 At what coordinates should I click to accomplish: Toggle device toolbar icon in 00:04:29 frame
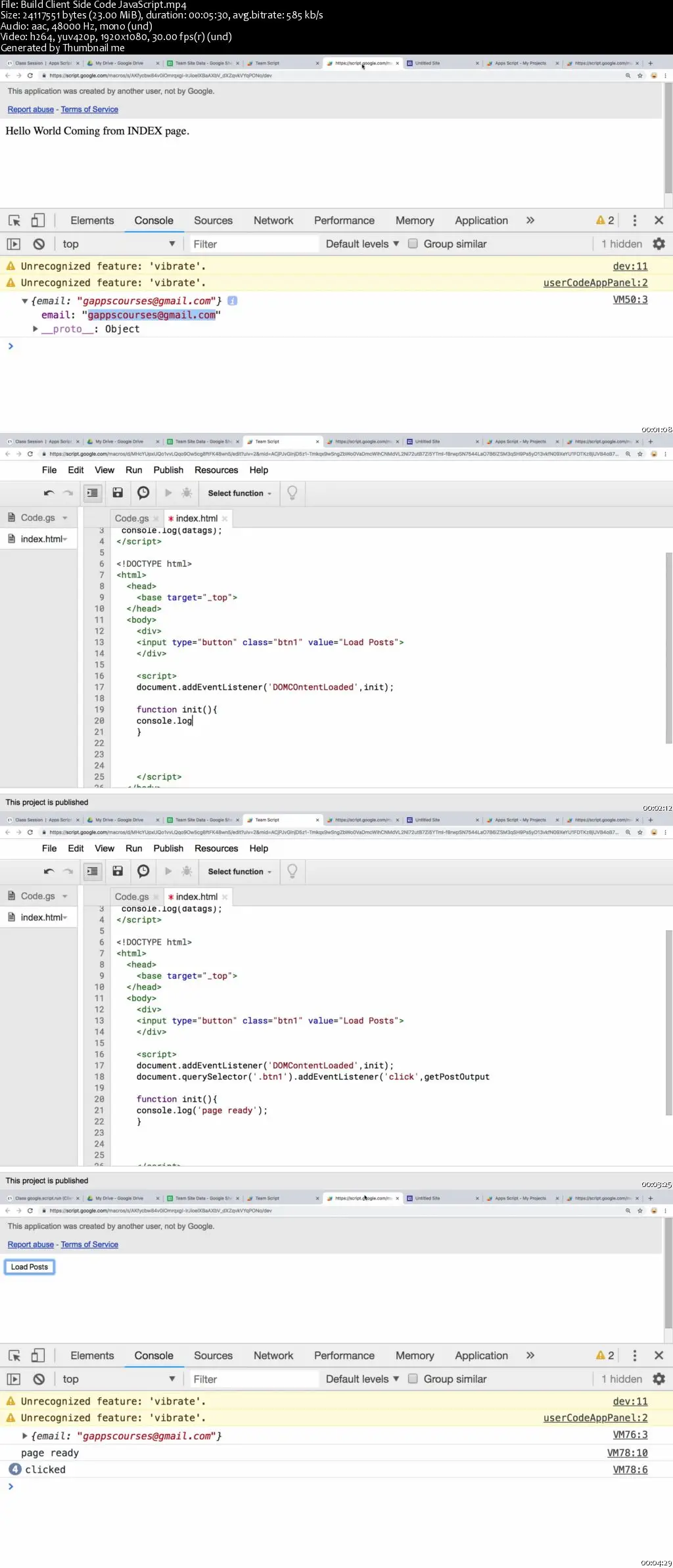[38, 1356]
